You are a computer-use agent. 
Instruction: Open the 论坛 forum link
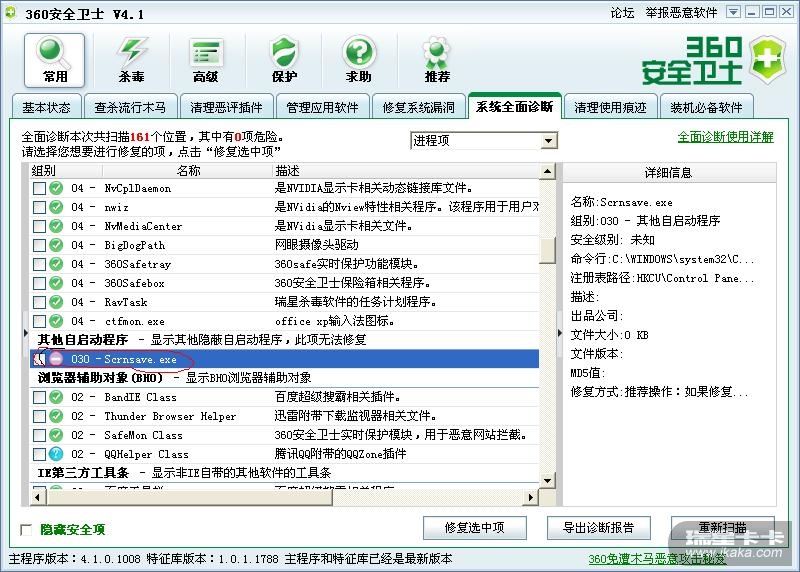click(622, 12)
